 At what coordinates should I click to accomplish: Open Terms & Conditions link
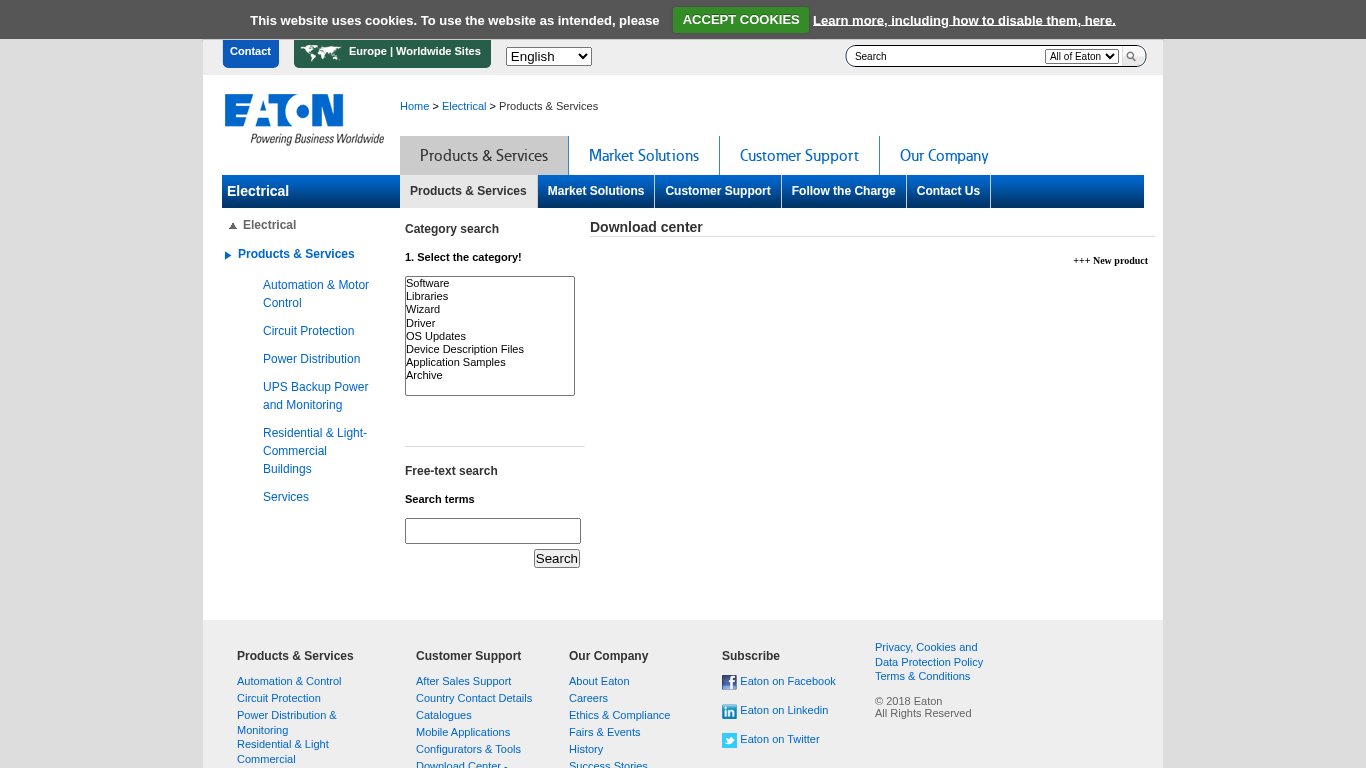[922, 676]
